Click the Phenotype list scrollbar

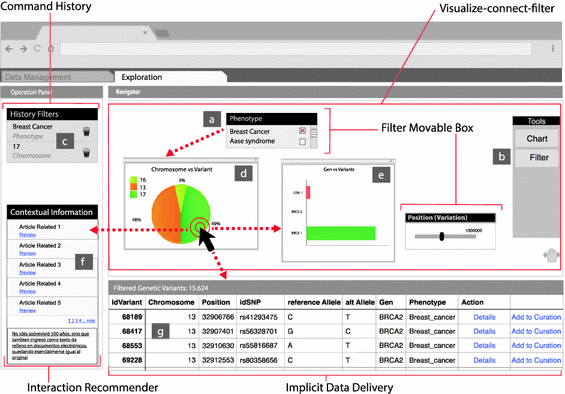point(314,137)
